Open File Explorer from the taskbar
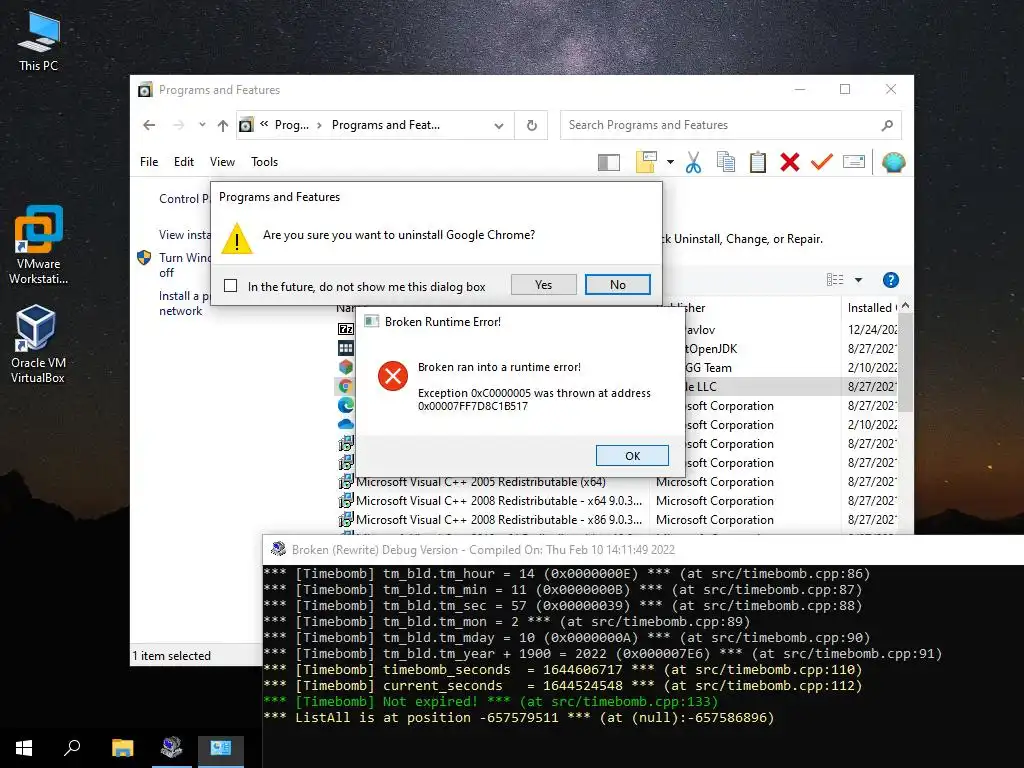The height and width of the screenshot is (768, 1024). 123,748
